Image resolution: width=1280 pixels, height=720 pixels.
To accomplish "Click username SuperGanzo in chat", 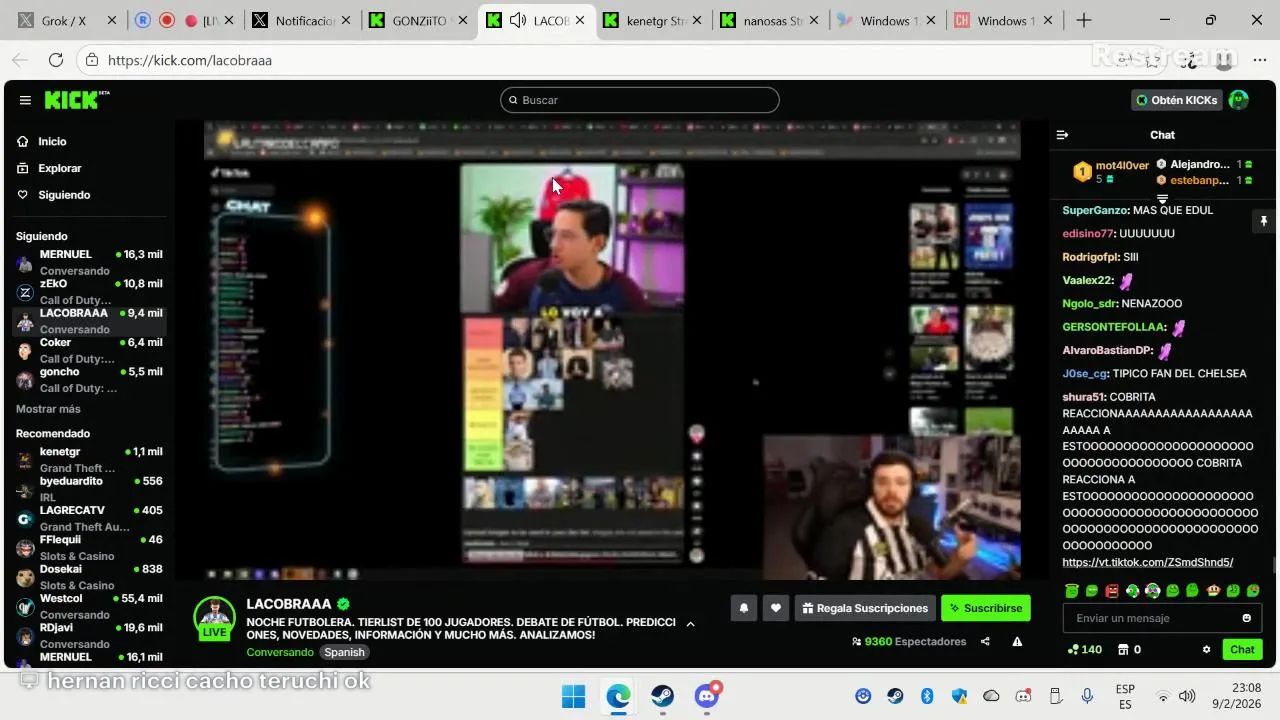I will click(1095, 210).
